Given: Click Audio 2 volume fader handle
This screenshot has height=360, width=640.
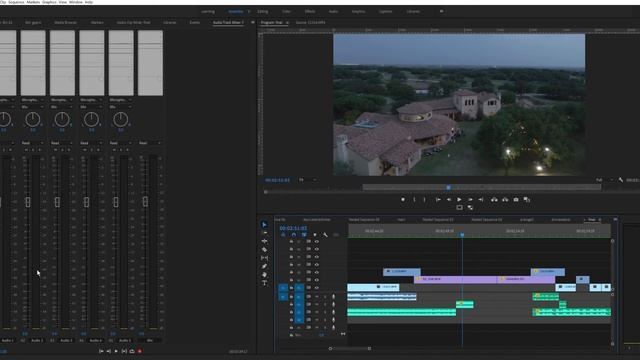Looking at the screenshot, I should (x=28, y=202).
